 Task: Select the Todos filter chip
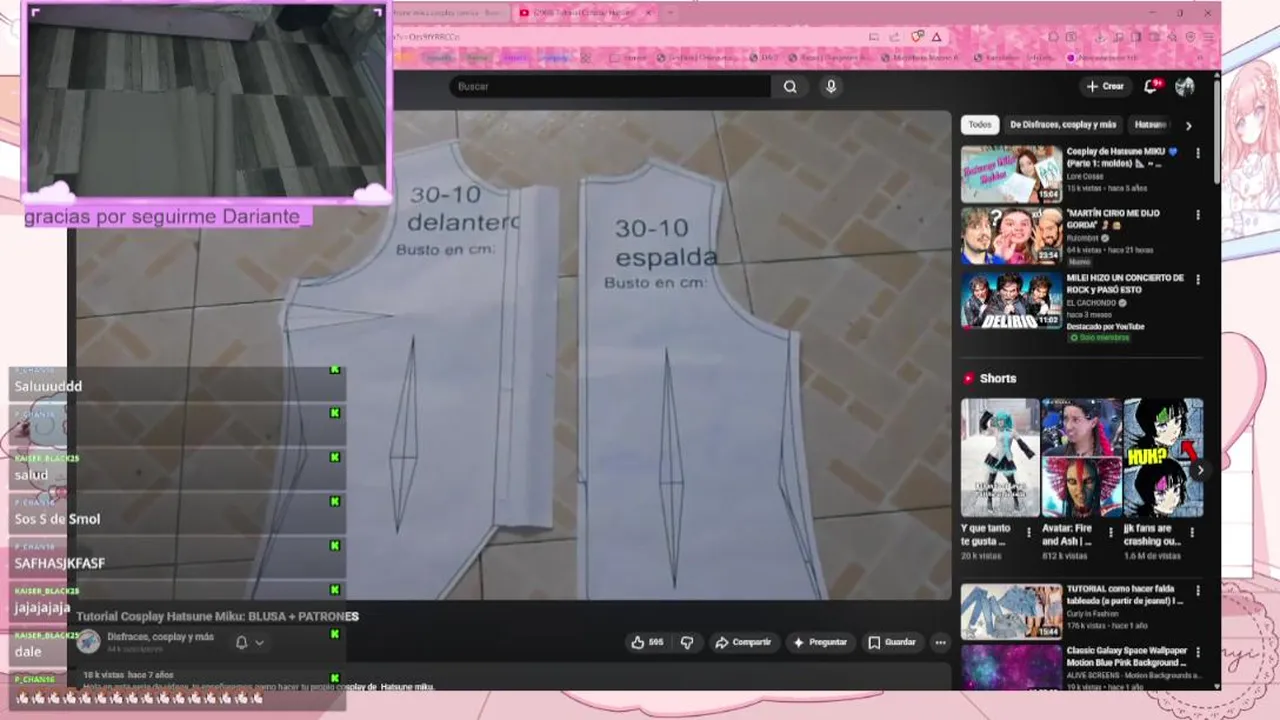click(980, 125)
